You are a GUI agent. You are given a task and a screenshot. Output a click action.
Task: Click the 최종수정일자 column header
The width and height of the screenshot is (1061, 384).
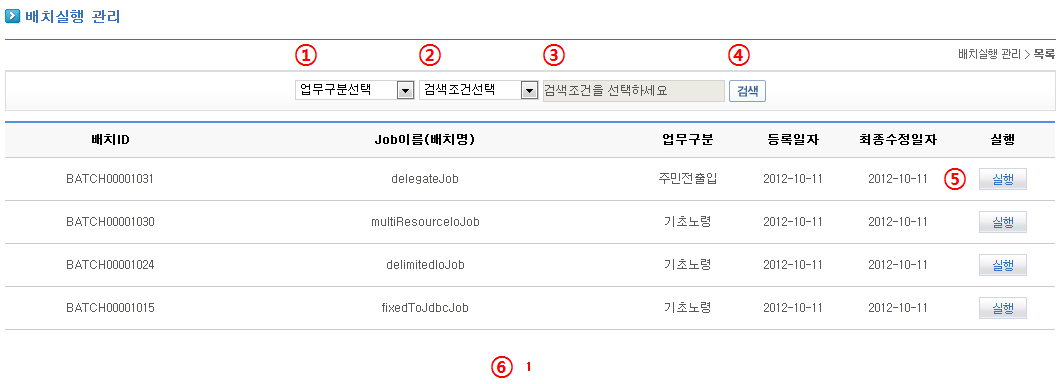click(897, 140)
